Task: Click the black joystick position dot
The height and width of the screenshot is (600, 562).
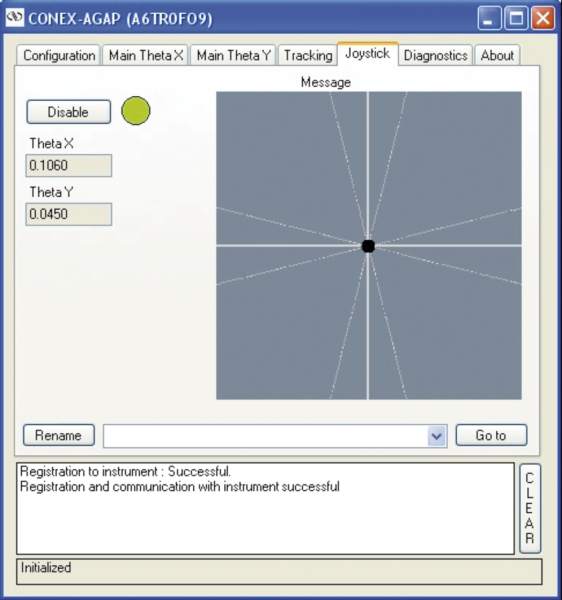Action: pyautogui.click(x=368, y=246)
